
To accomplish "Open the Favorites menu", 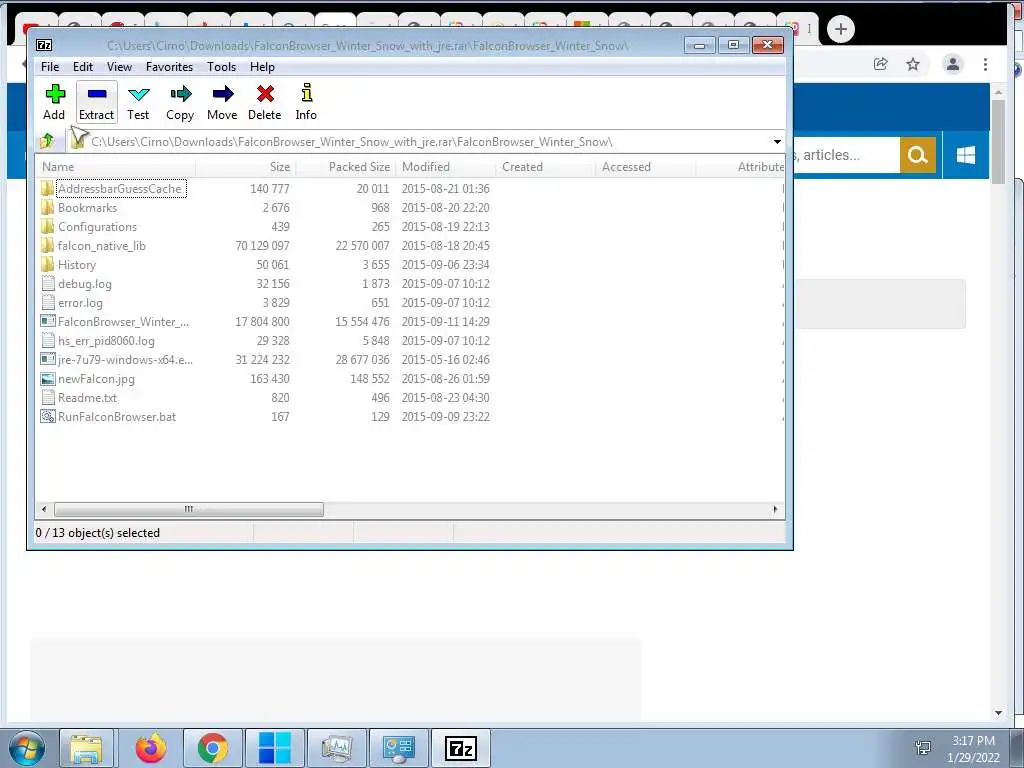I will [x=169, y=67].
